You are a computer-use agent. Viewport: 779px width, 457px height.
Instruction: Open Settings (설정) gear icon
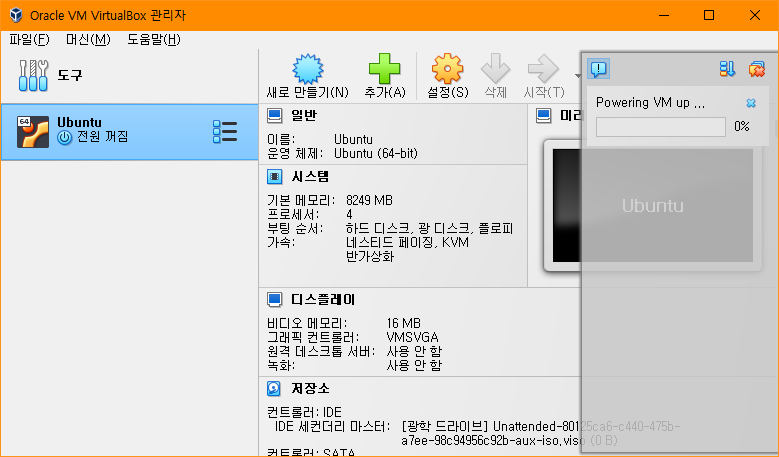click(447, 69)
